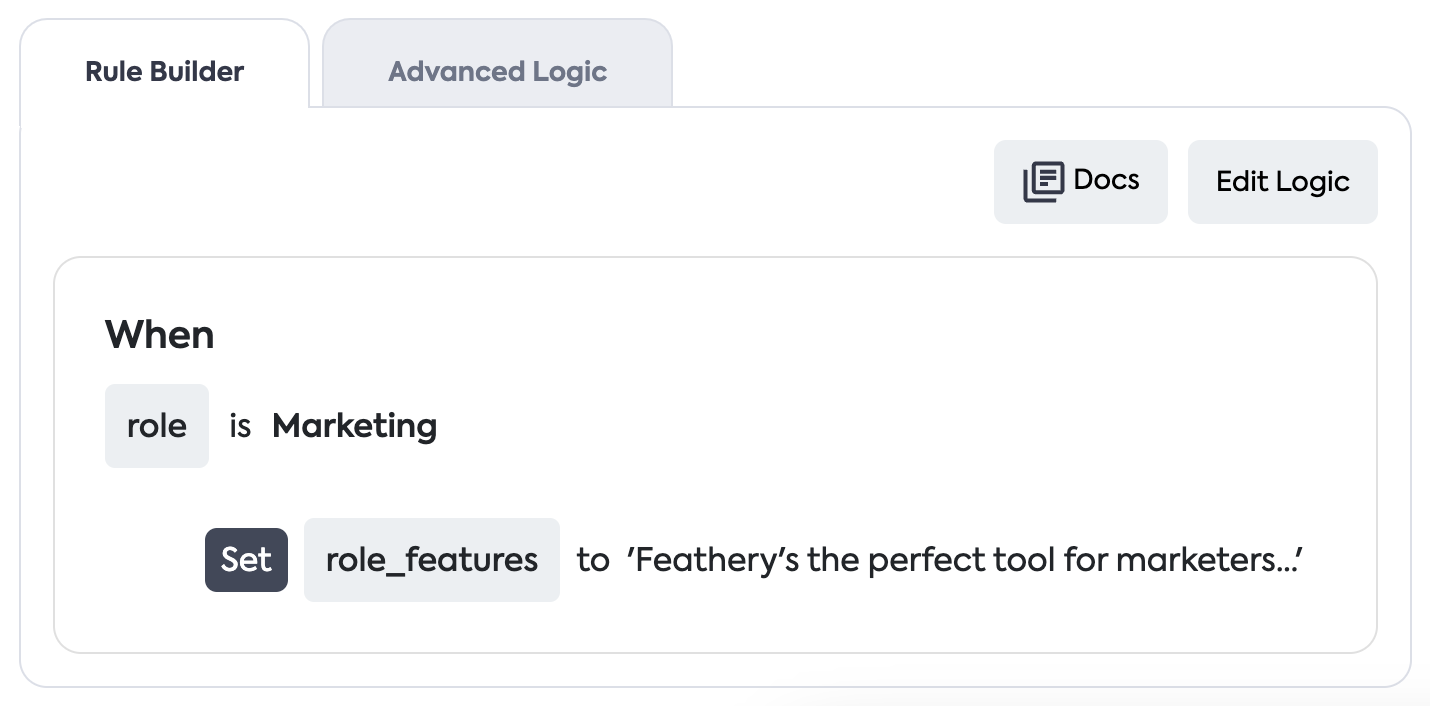Click the role field chip
Image resolution: width=1430 pixels, height=706 pixels.
tap(157, 426)
